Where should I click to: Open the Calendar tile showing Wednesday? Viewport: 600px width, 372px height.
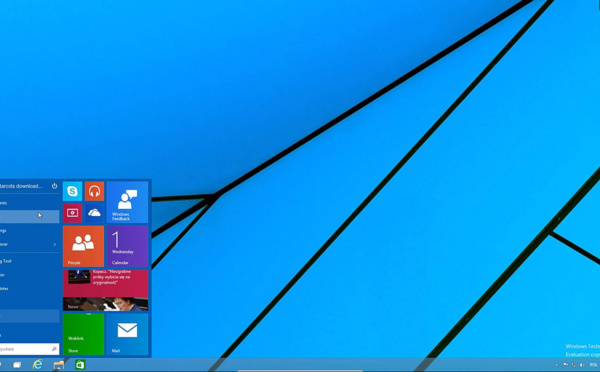click(x=127, y=246)
